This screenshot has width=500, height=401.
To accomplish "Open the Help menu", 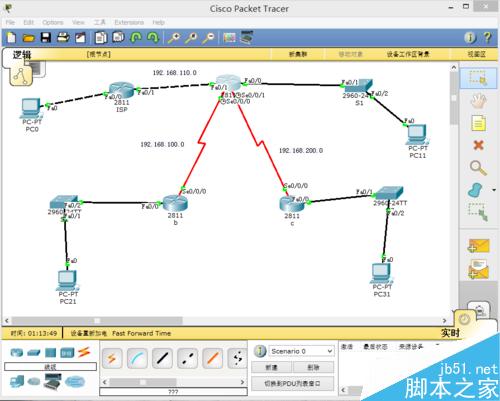I will (159, 22).
